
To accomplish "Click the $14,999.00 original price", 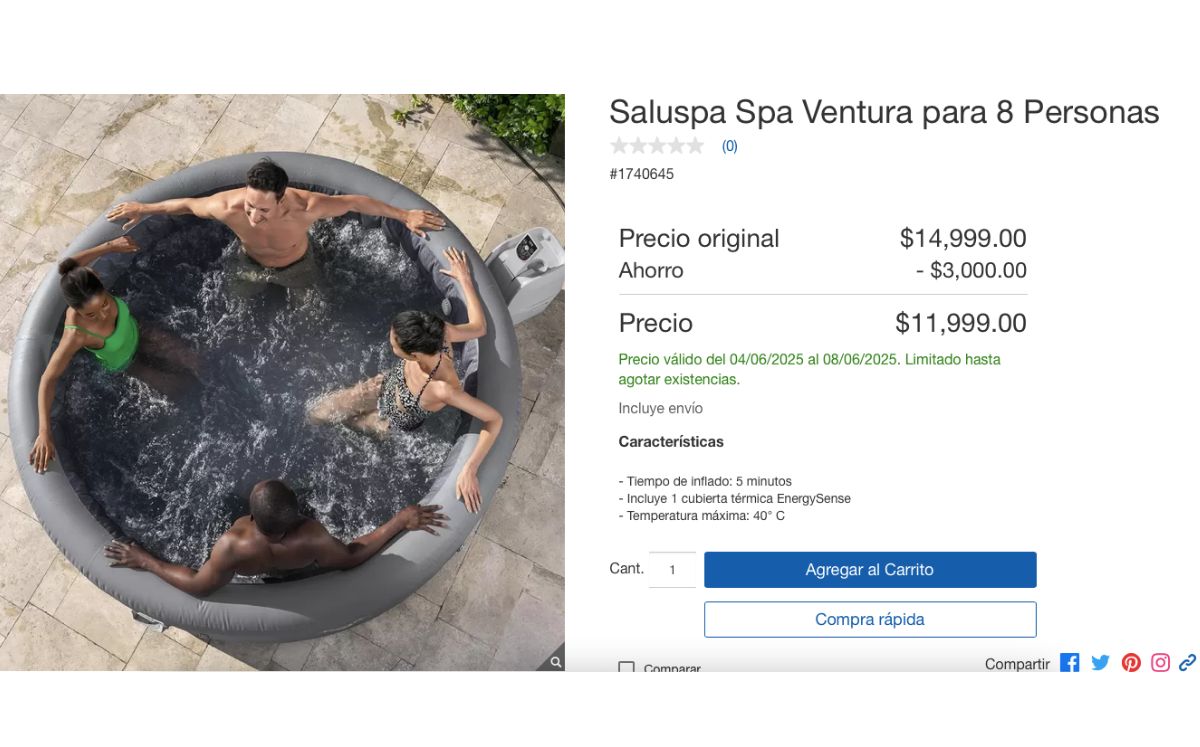I will pyautogui.click(x=963, y=238).
